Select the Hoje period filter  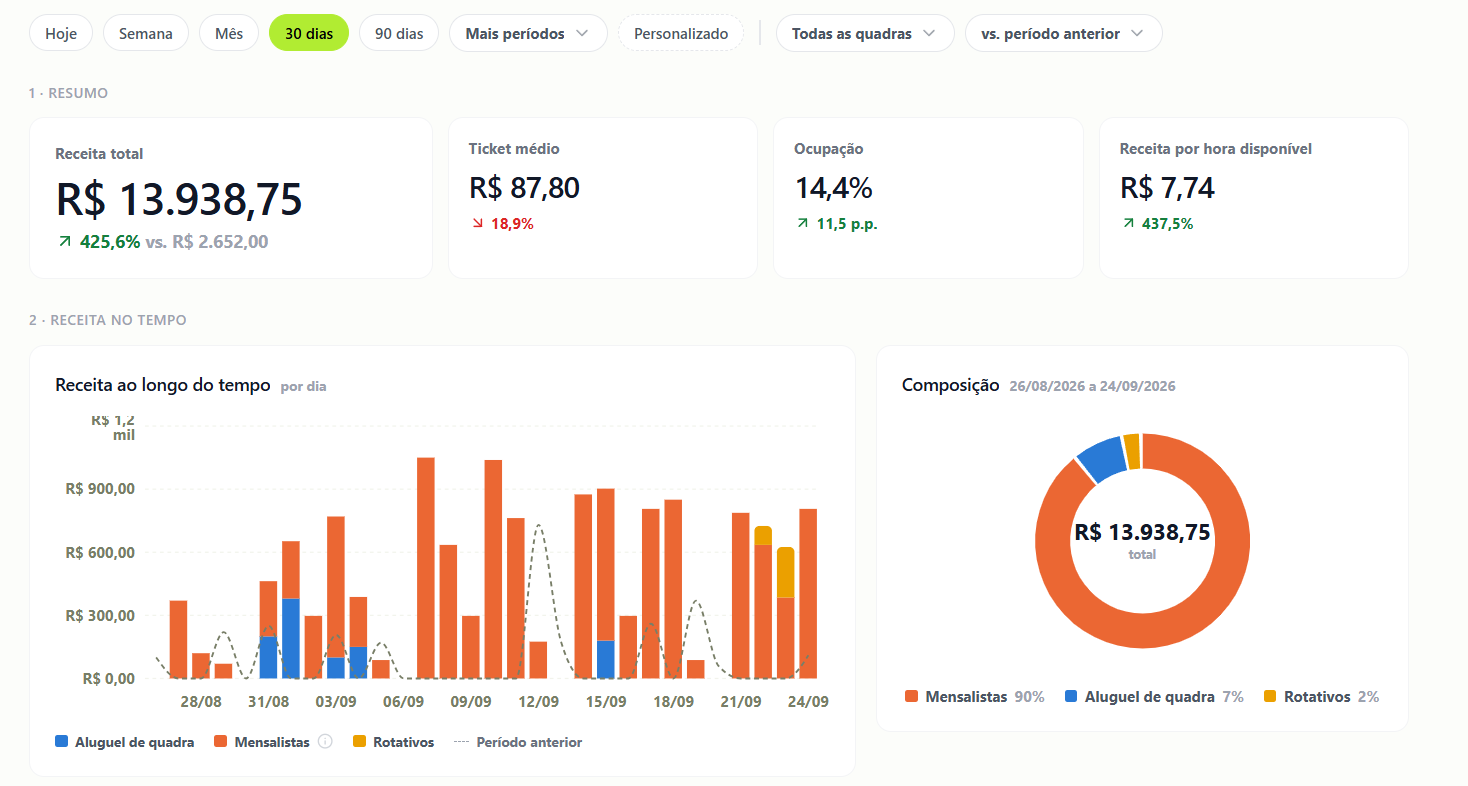point(61,33)
